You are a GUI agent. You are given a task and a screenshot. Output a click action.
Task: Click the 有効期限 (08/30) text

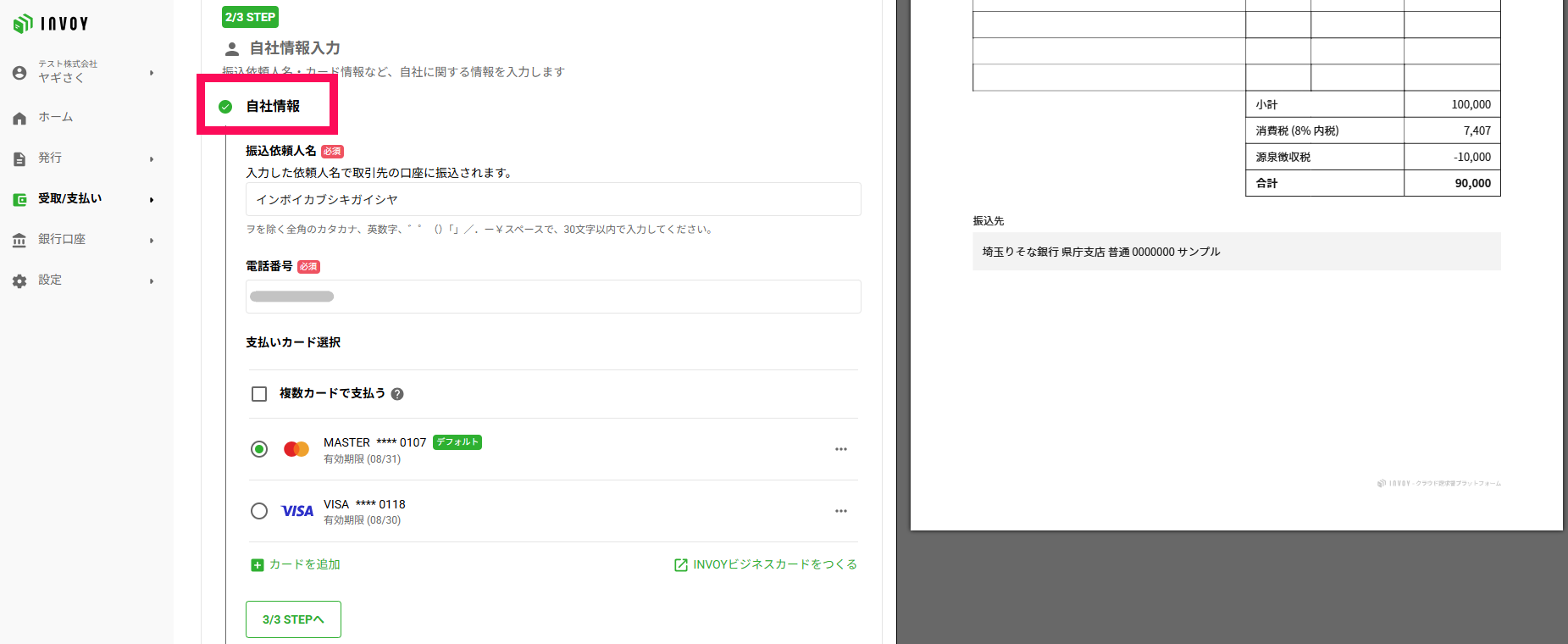pyautogui.click(x=362, y=520)
